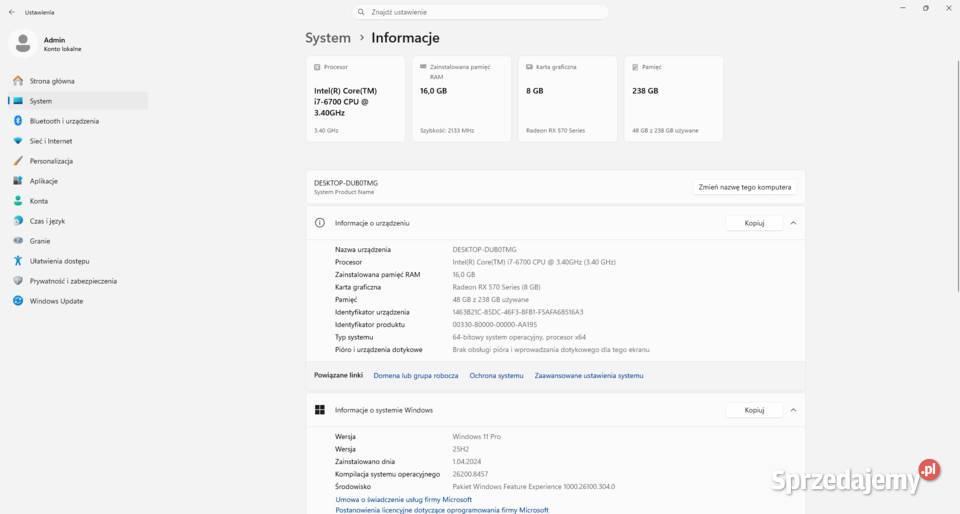Open the 16,0 GB RAM info card
960x514 pixels.
pyautogui.click(x=461, y=99)
